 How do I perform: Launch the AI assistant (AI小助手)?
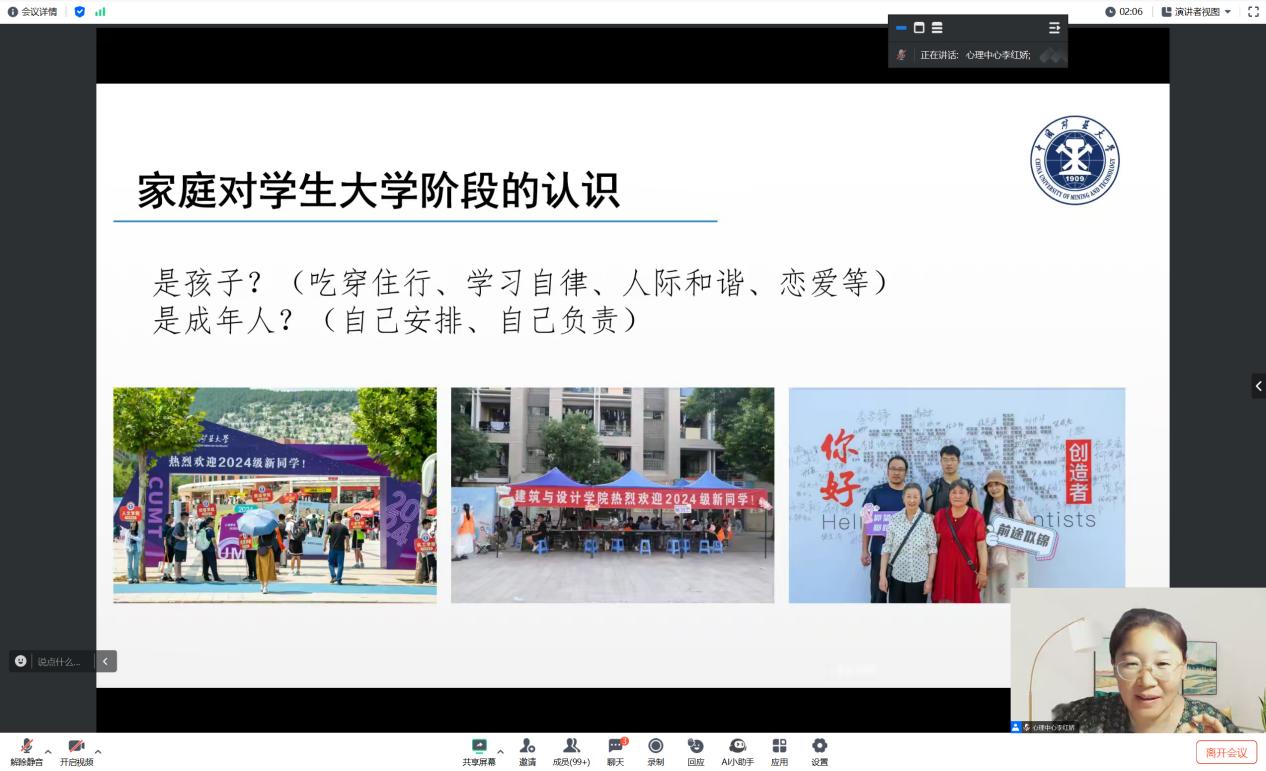pos(738,750)
